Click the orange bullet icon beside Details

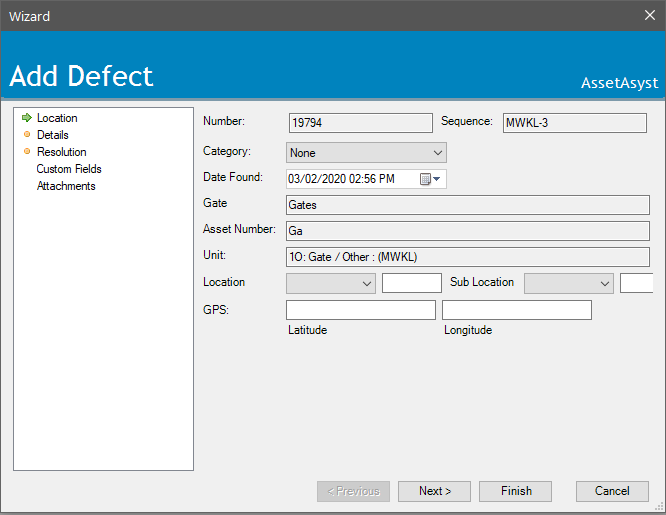27,135
